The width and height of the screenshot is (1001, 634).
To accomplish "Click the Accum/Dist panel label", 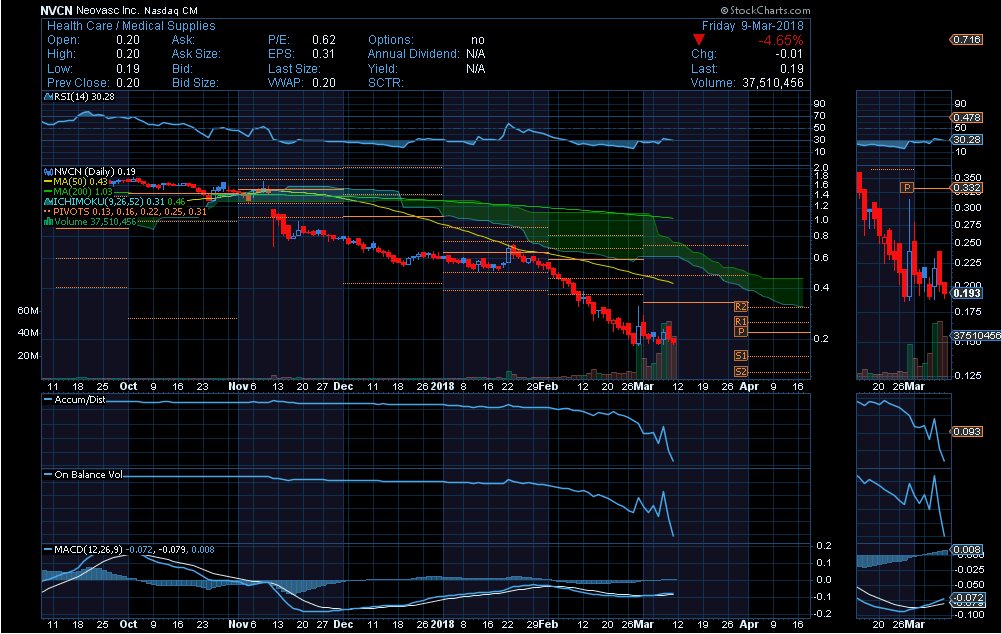I will pos(80,400).
